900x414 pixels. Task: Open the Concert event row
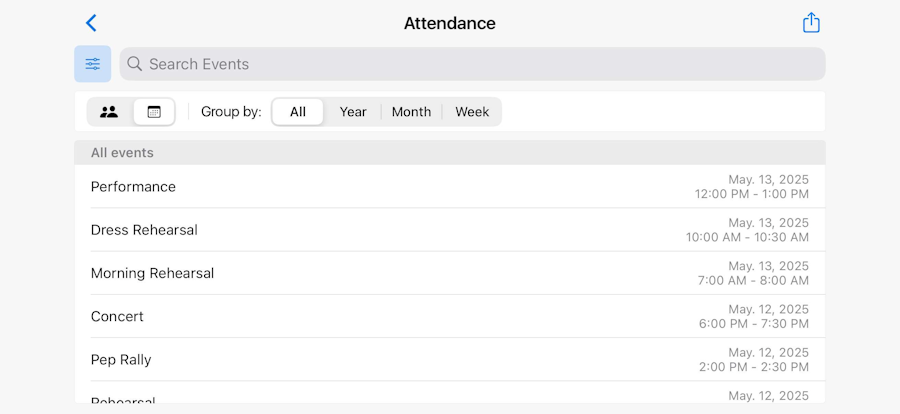[117, 316]
